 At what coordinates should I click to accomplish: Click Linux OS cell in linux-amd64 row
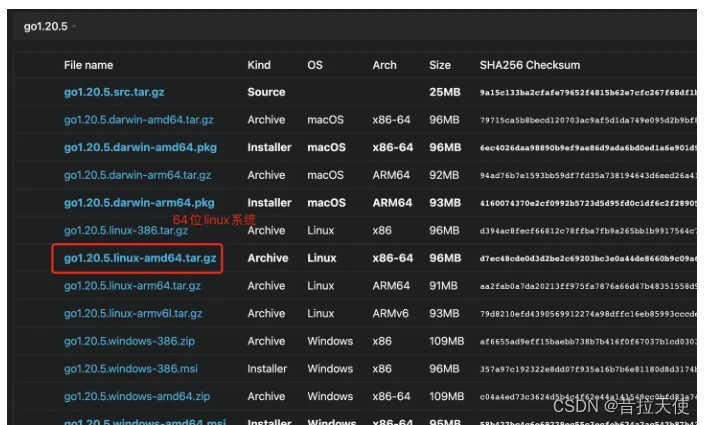321,258
